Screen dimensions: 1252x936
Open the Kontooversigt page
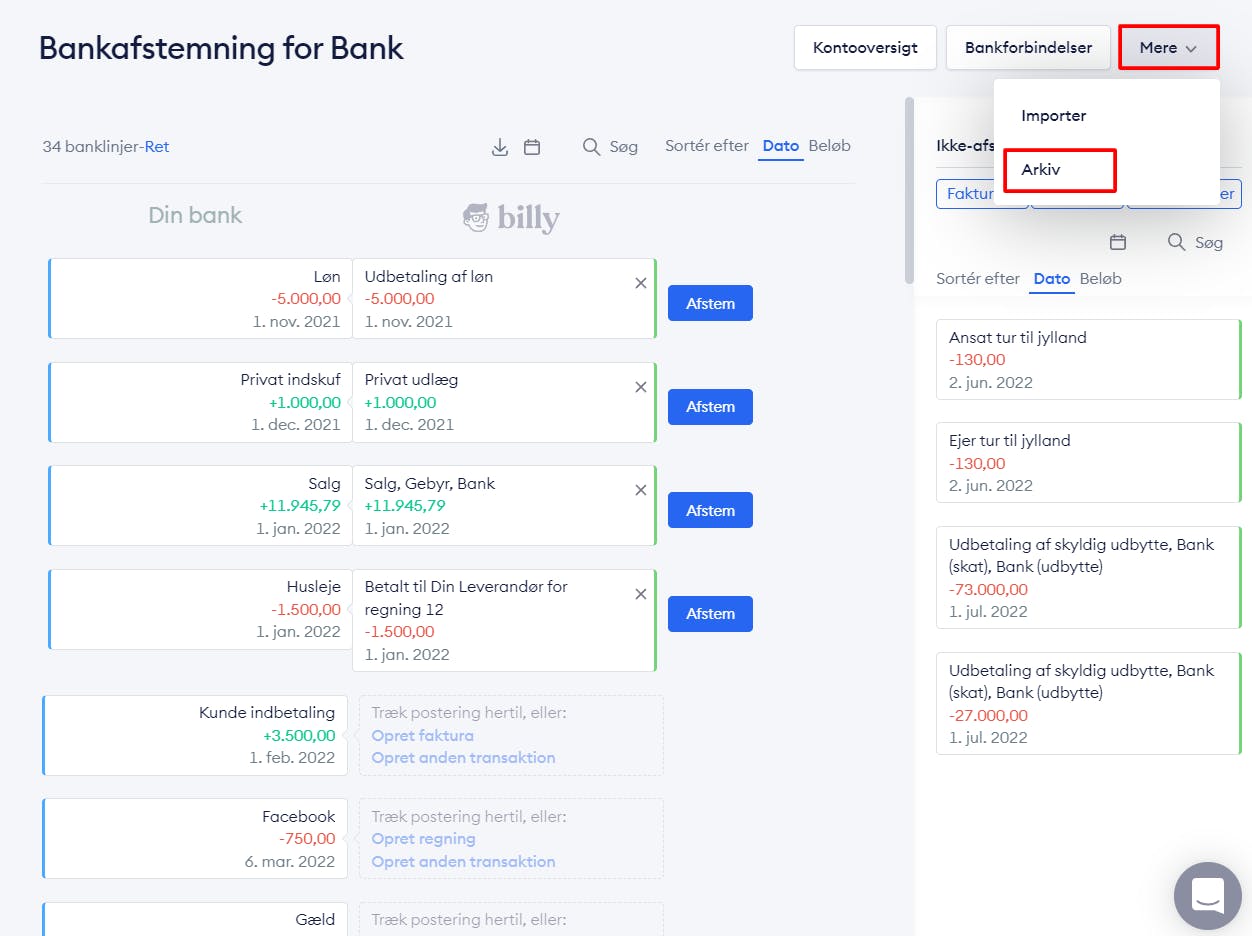[x=865, y=48]
